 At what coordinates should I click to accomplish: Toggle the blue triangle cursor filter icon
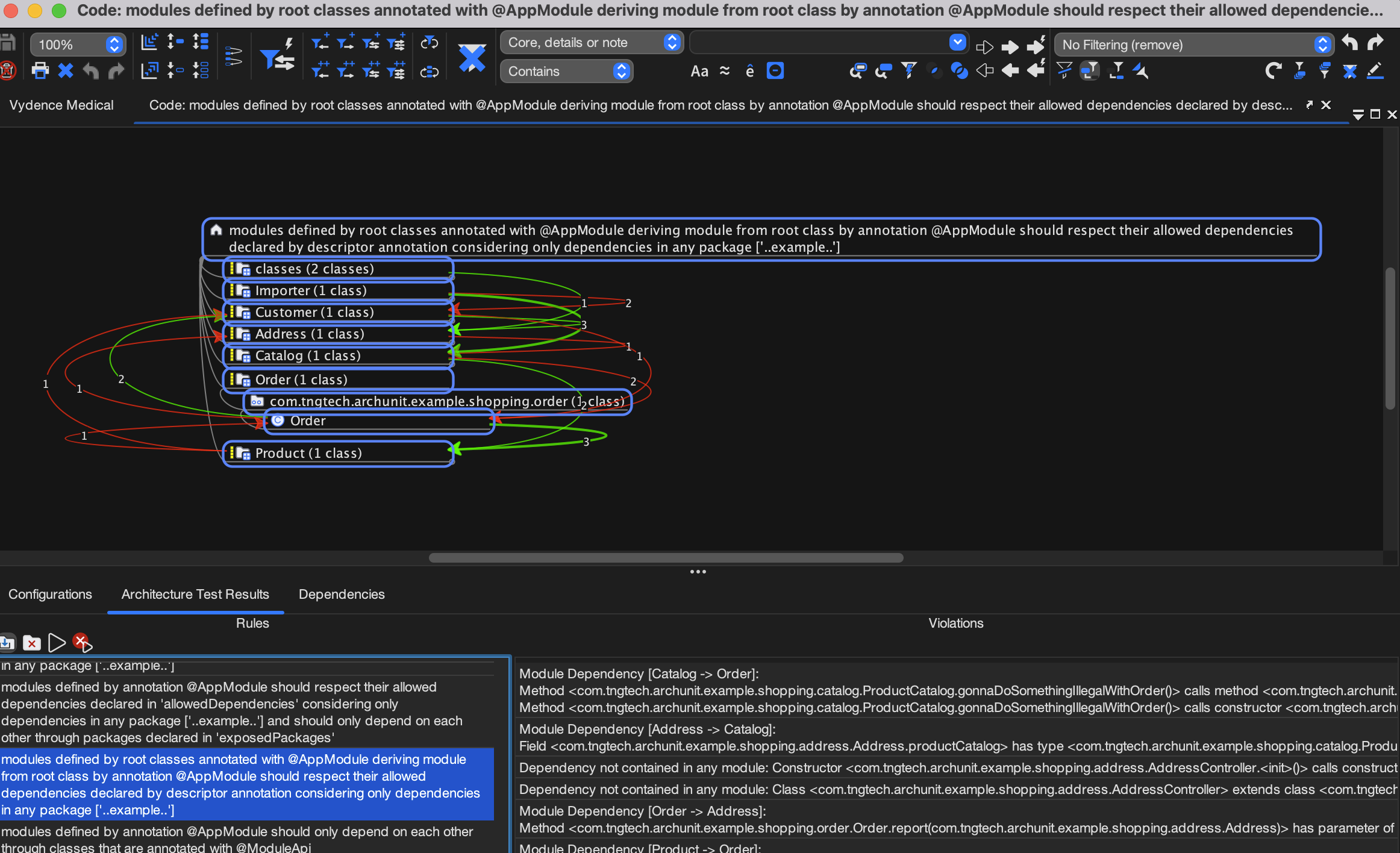(1141, 71)
